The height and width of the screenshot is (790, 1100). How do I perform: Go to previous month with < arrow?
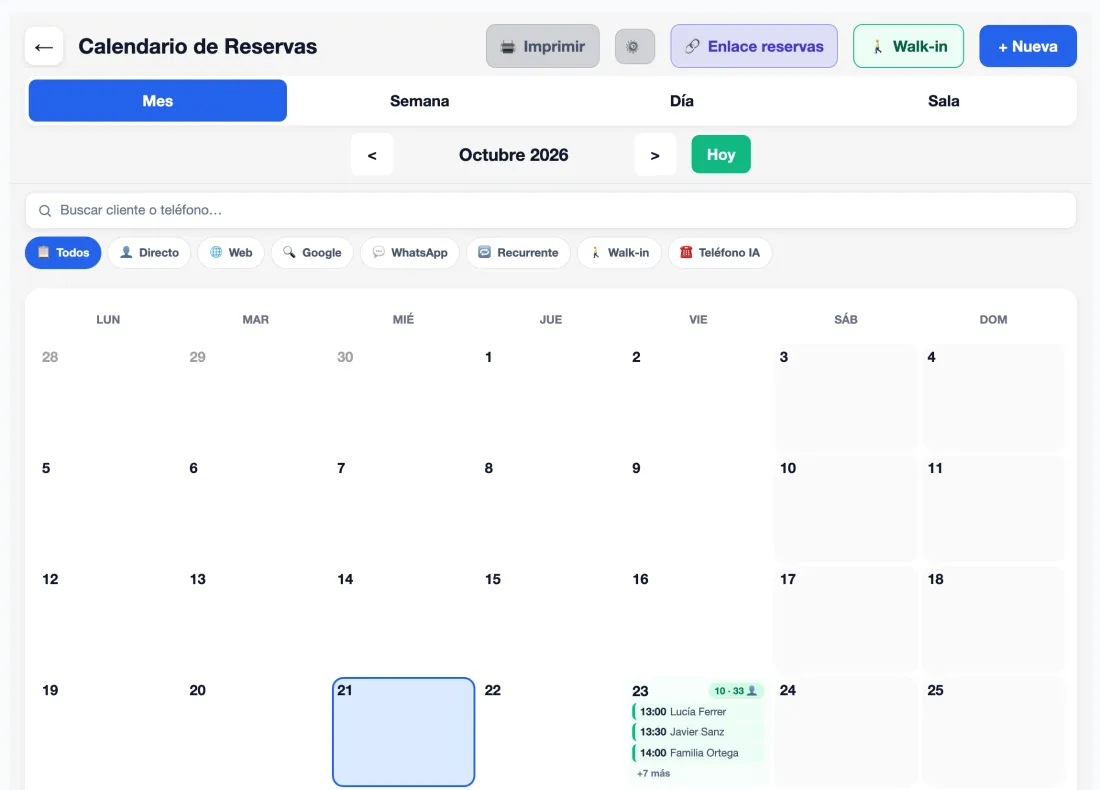pyautogui.click(x=372, y=154)
